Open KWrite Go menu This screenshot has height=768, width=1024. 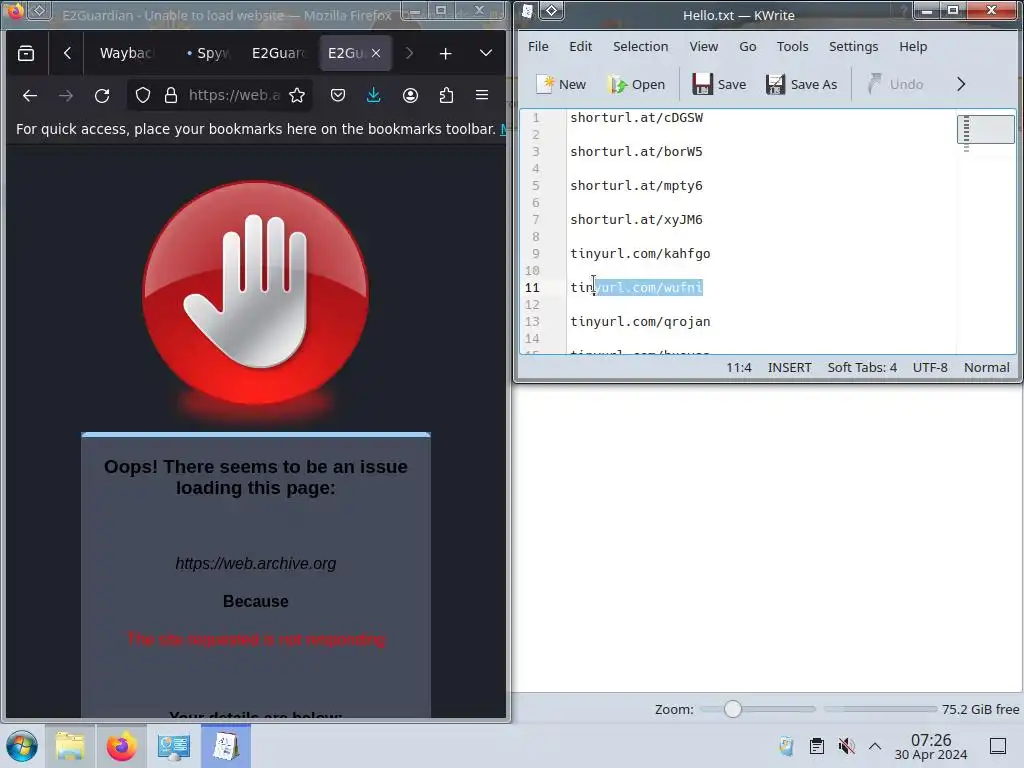click(748, 46)
